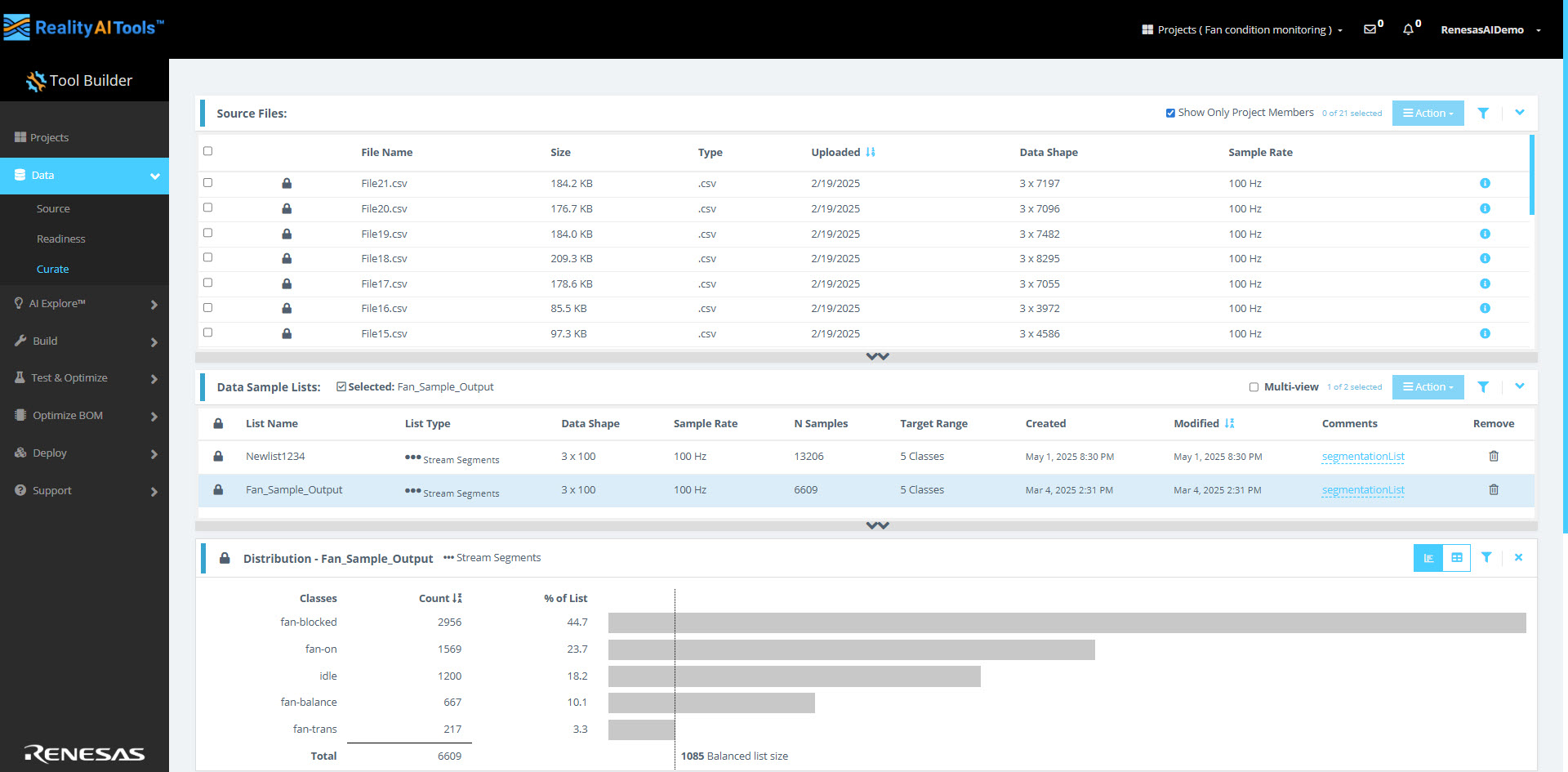This screenshot has width=1568, height=772.
Task: Delete Fan_Sample_Output using trash icon
Action: coord(1493,489)
